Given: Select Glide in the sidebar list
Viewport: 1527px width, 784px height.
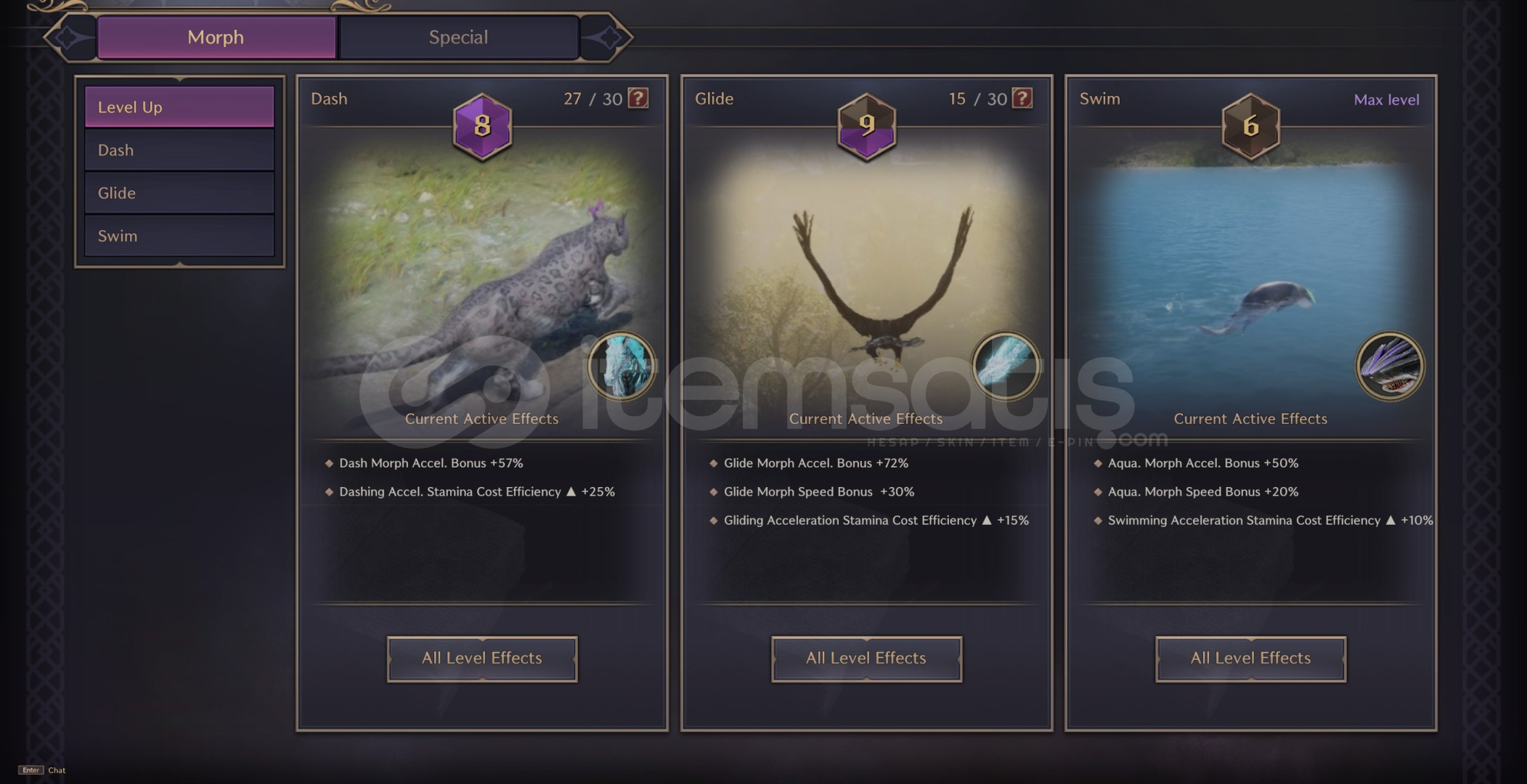Looking at the screenshot, I should [x=179, y=193].
